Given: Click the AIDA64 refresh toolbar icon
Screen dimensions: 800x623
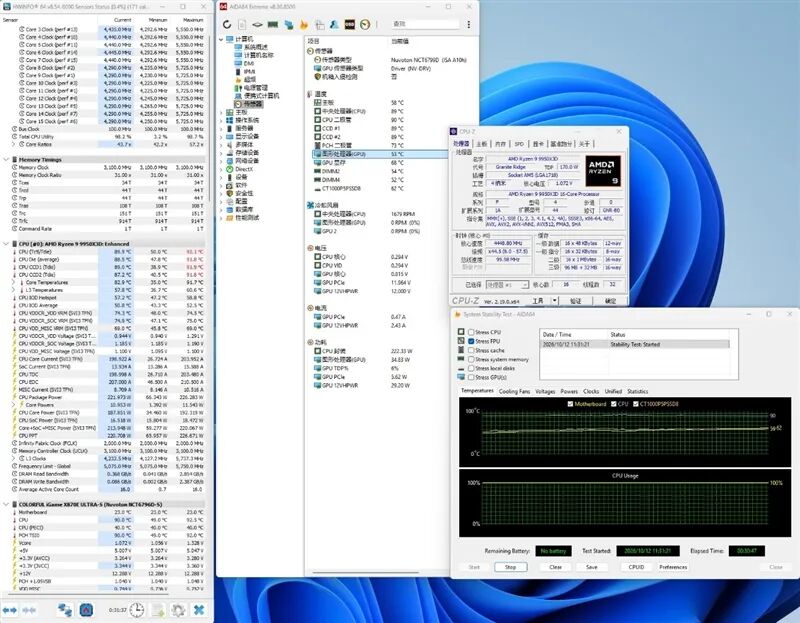Looking at the screenshot, I should coord(227,24).
